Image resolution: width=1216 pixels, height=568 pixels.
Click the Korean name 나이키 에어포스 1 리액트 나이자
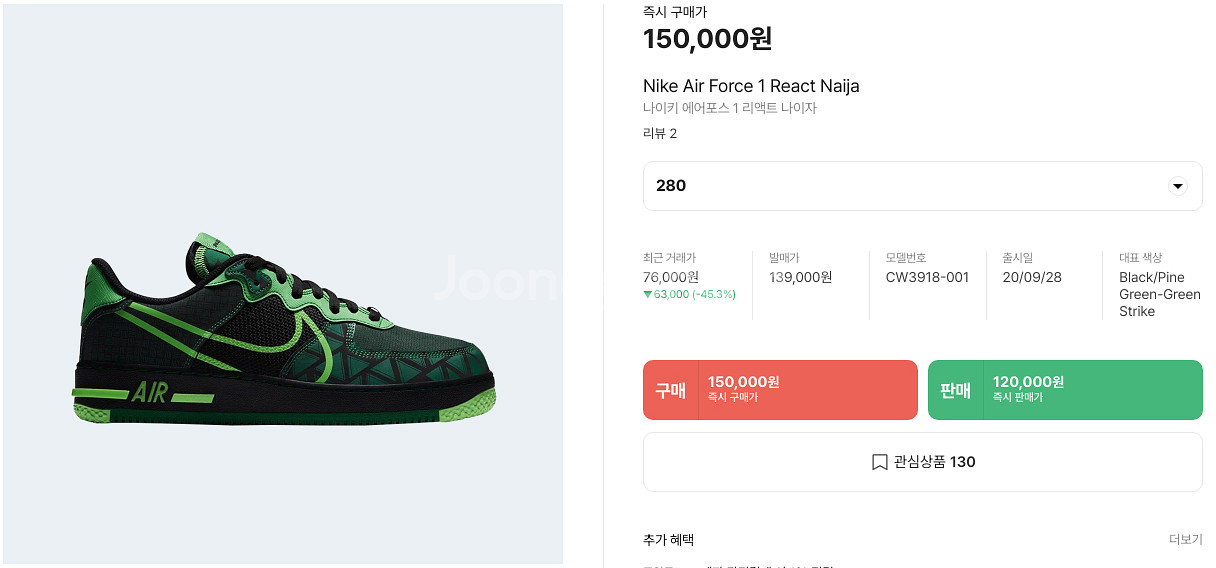click(730, 108)
